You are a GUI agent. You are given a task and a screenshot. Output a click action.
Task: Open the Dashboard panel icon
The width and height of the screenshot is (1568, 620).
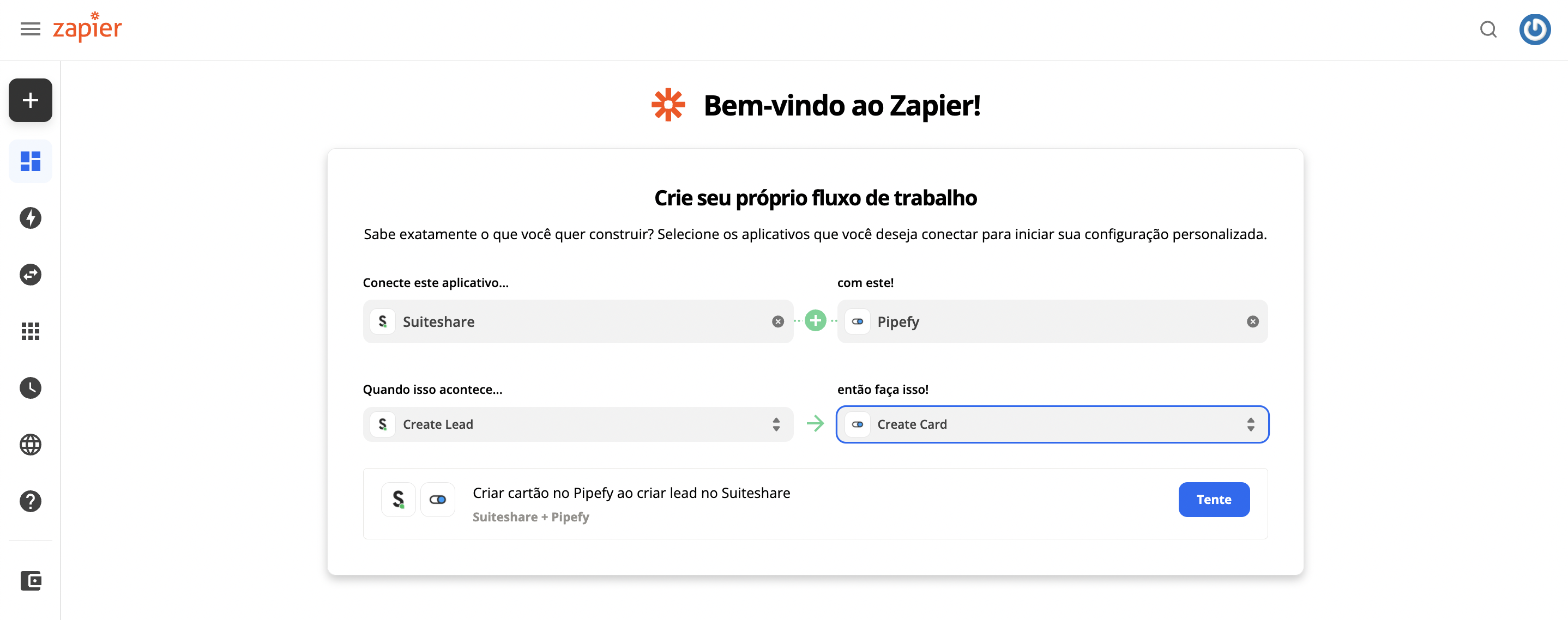coord(30,161)
